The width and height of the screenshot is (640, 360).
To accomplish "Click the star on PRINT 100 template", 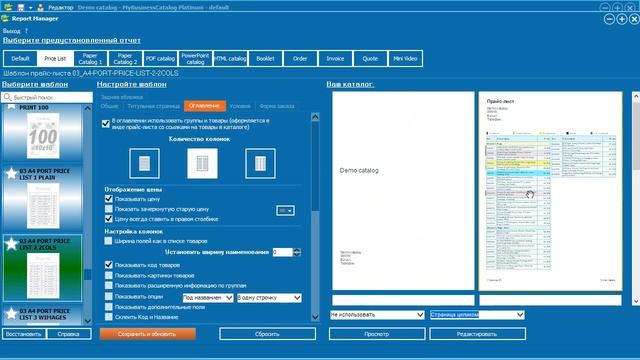I will pos(11,107).
